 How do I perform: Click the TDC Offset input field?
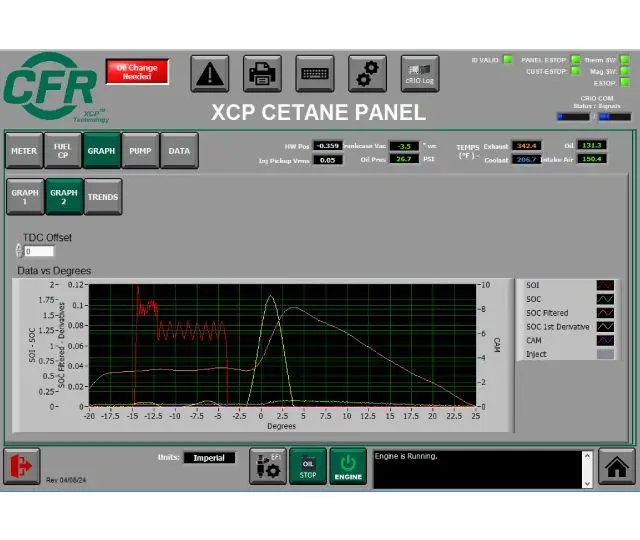click(39, 251)
